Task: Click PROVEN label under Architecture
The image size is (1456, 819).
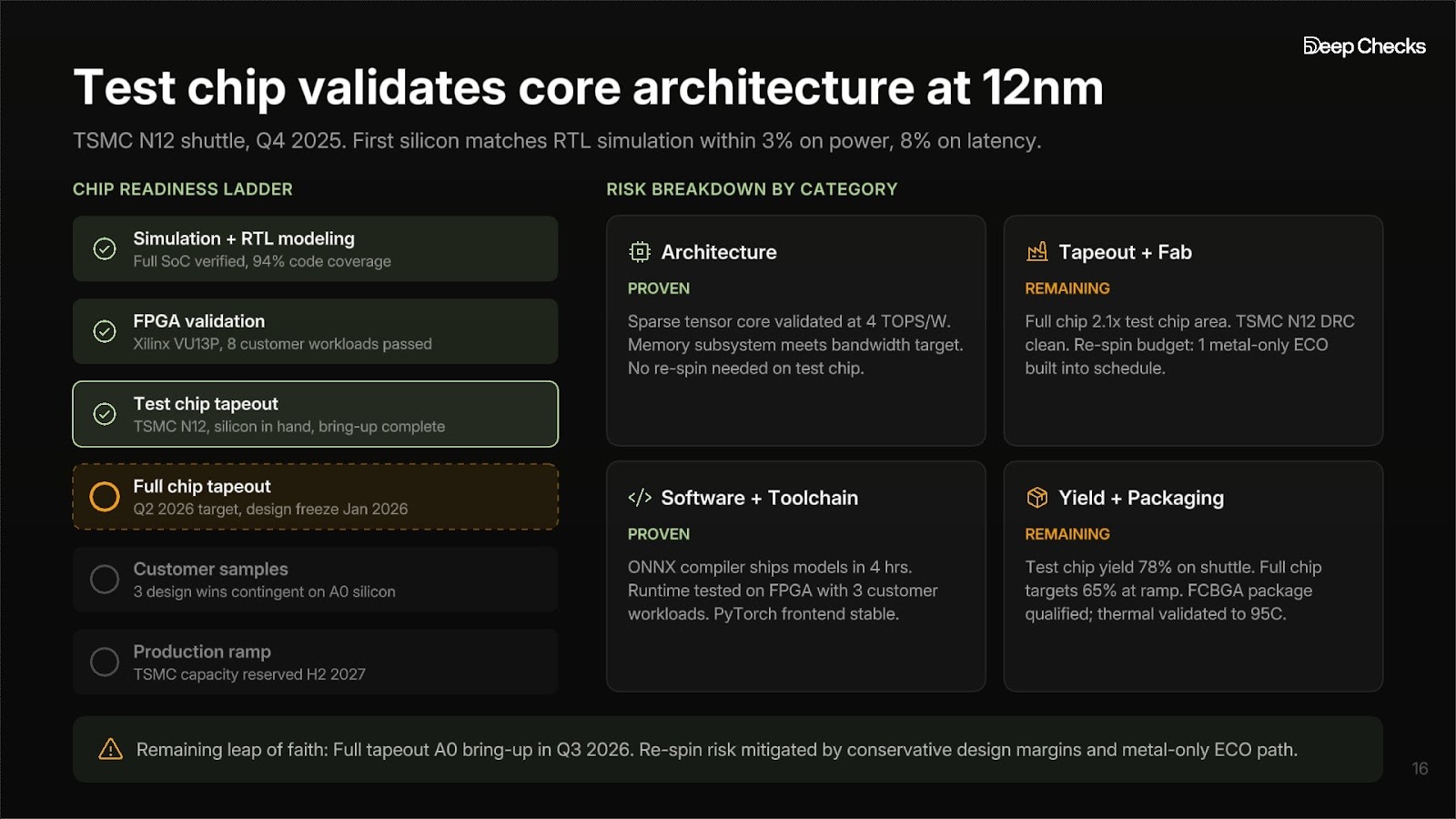Action: point(659,288)
